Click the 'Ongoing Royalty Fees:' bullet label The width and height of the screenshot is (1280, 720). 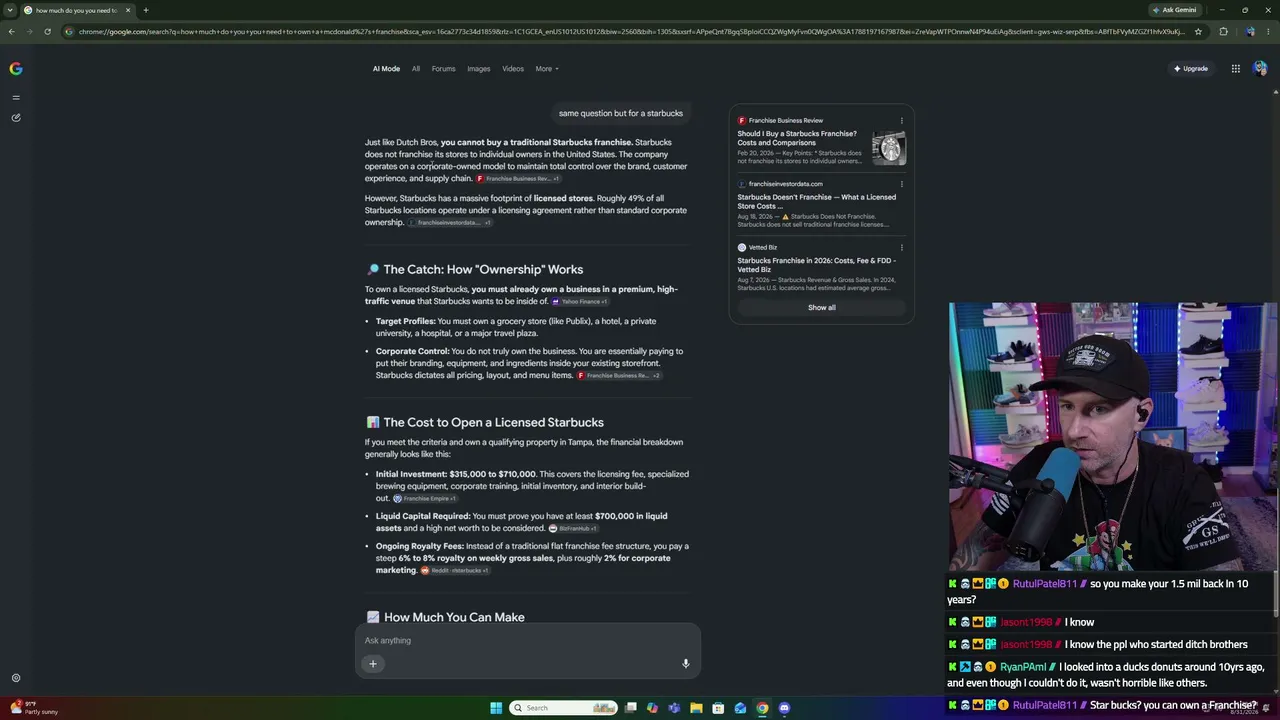pos(420,546)
